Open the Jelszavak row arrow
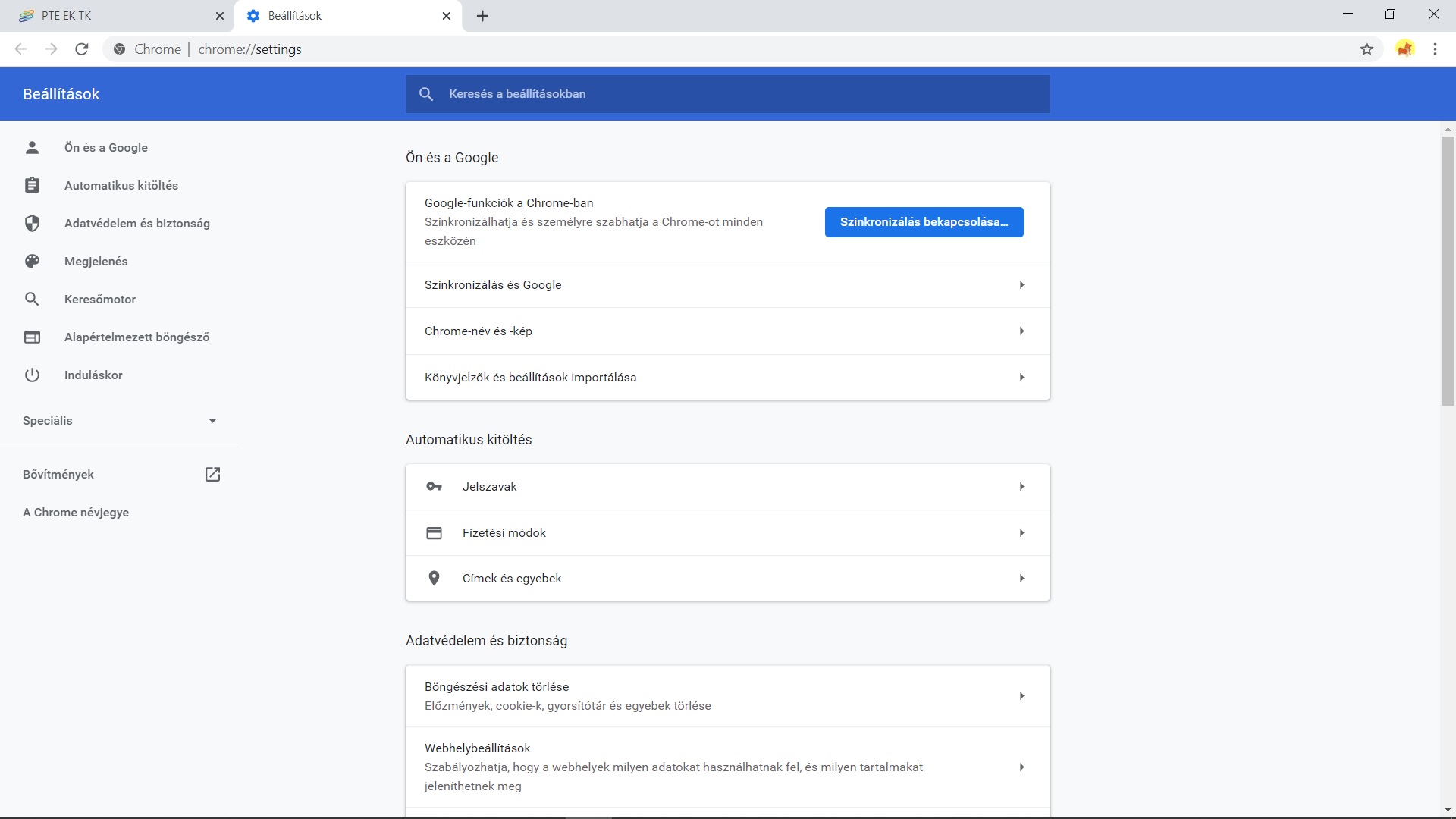 coord(1021,487)
